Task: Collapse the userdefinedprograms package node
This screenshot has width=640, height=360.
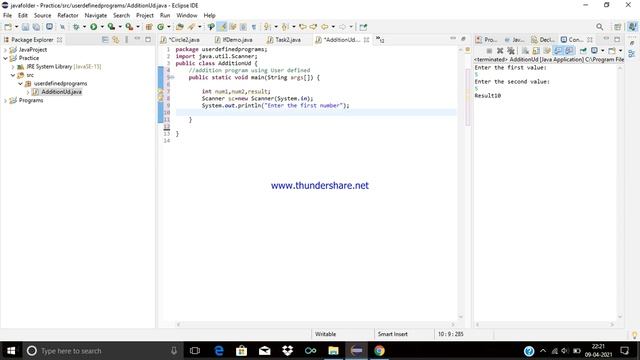Action: 20,83
